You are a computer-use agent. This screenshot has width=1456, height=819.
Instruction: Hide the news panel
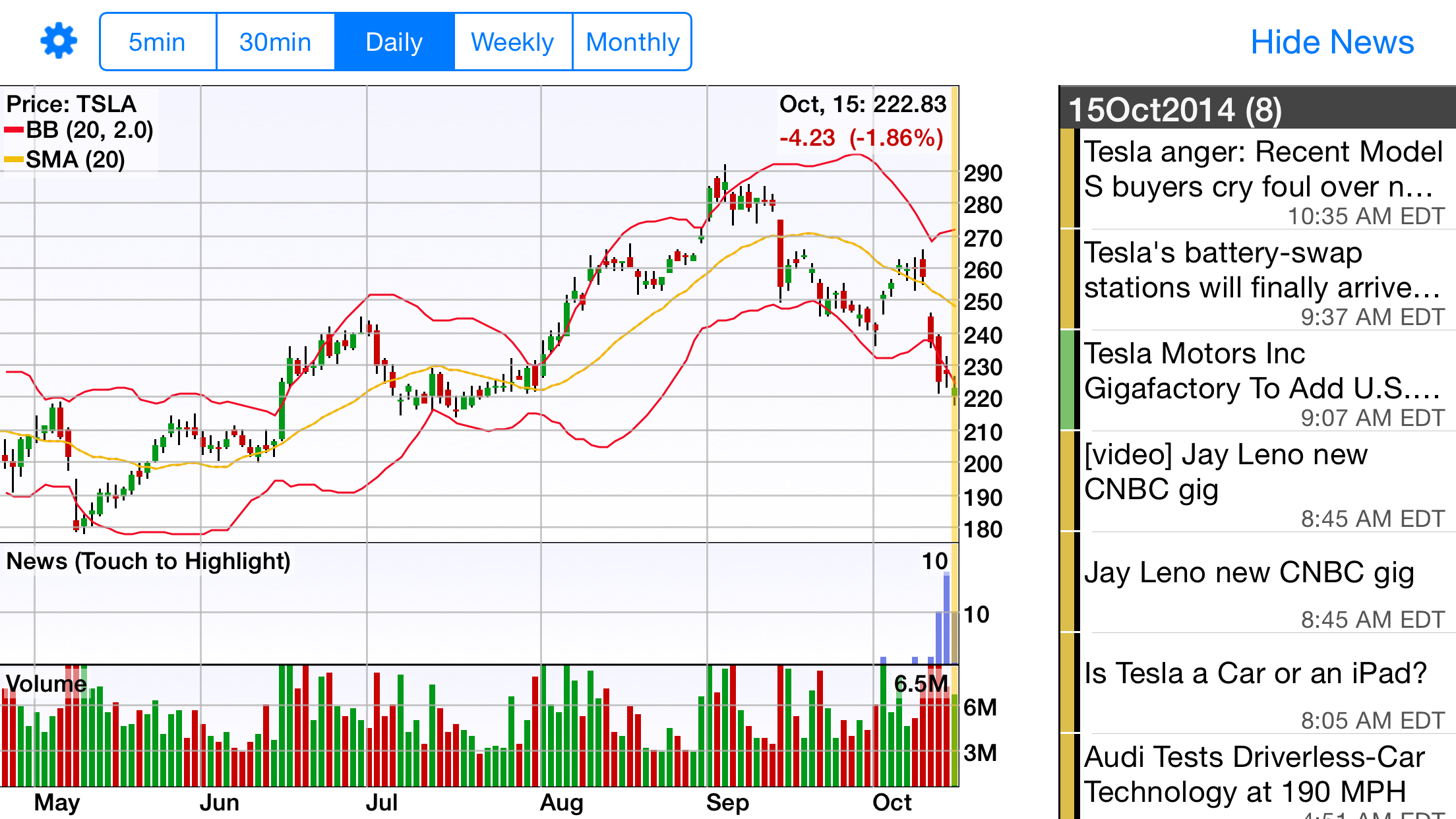point(1331,42)
